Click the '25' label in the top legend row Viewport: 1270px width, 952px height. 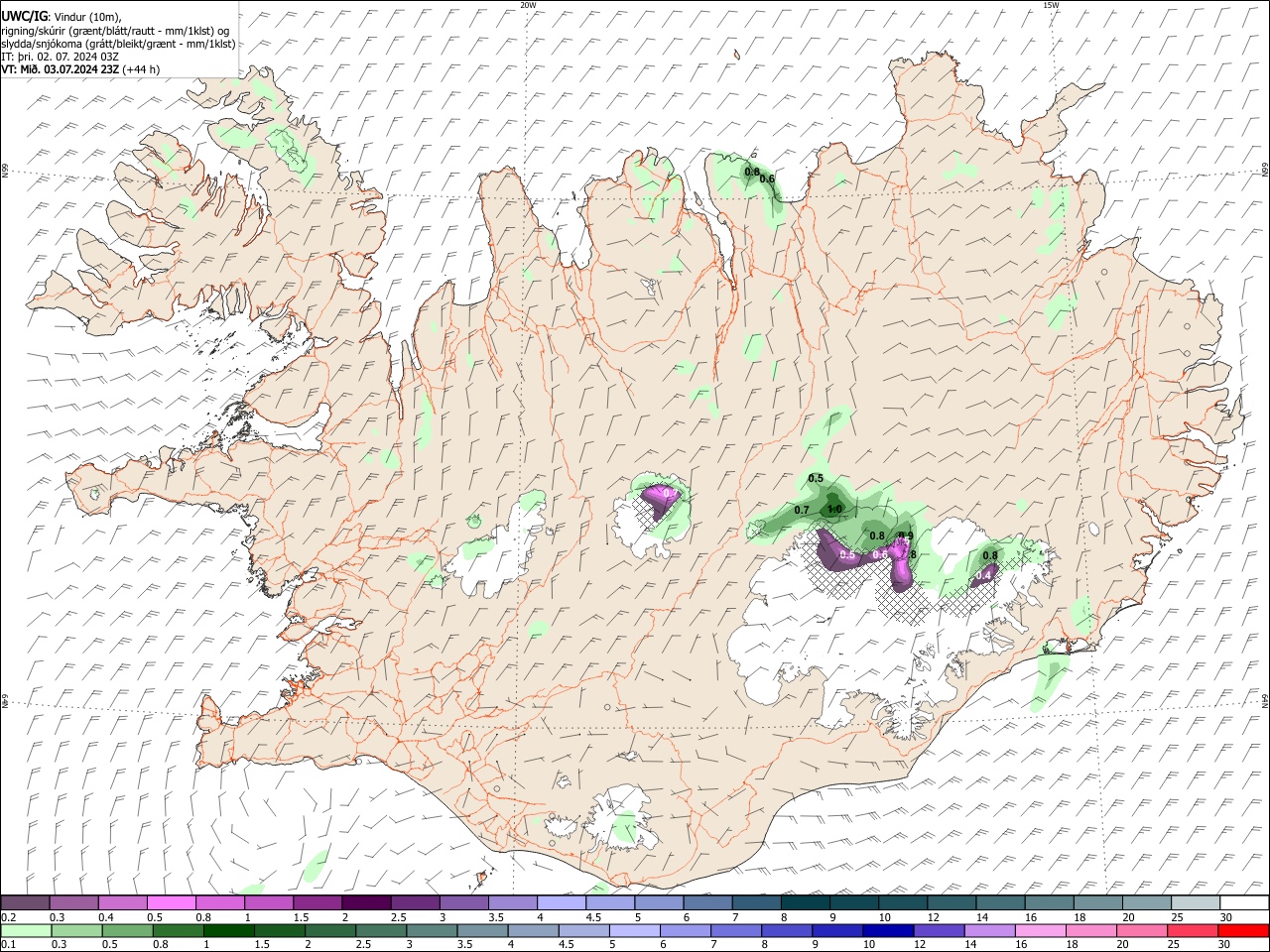tap(1176, 917)
